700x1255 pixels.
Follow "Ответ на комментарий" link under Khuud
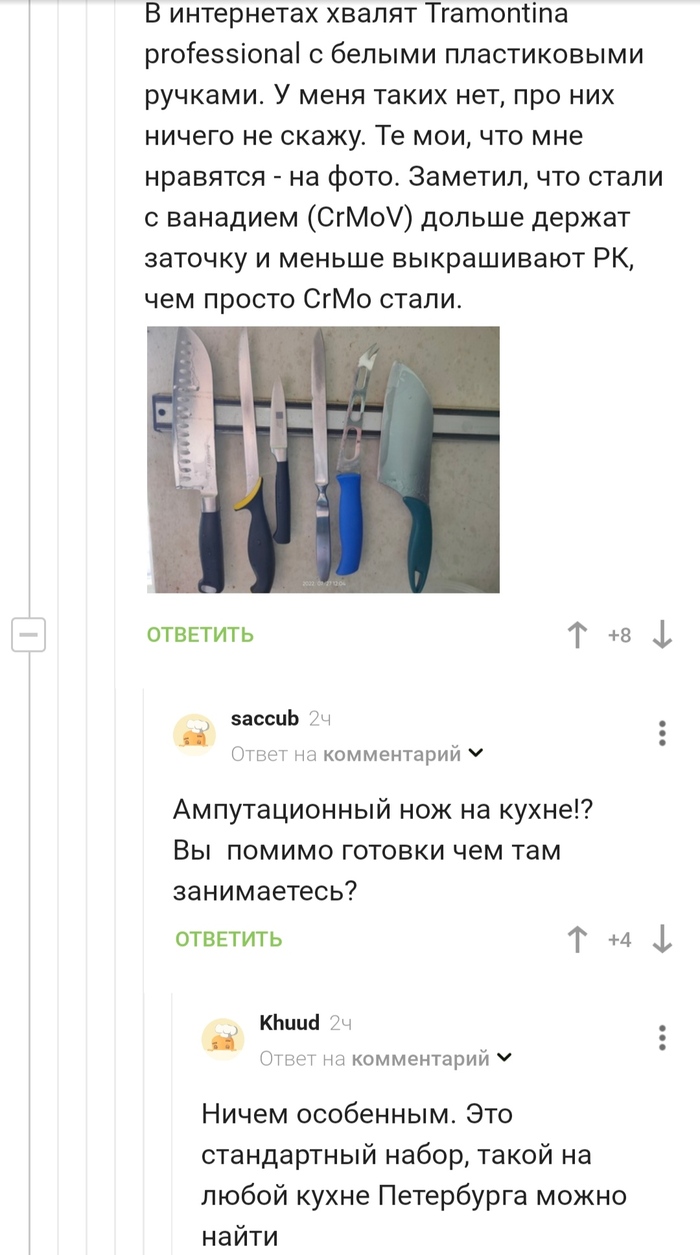375,1058
